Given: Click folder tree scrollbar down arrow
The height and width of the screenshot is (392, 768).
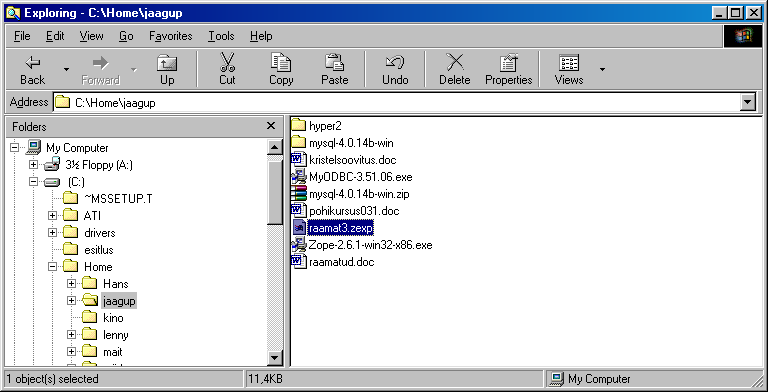Looking at the screenshot, I should (x=275, y=357).
